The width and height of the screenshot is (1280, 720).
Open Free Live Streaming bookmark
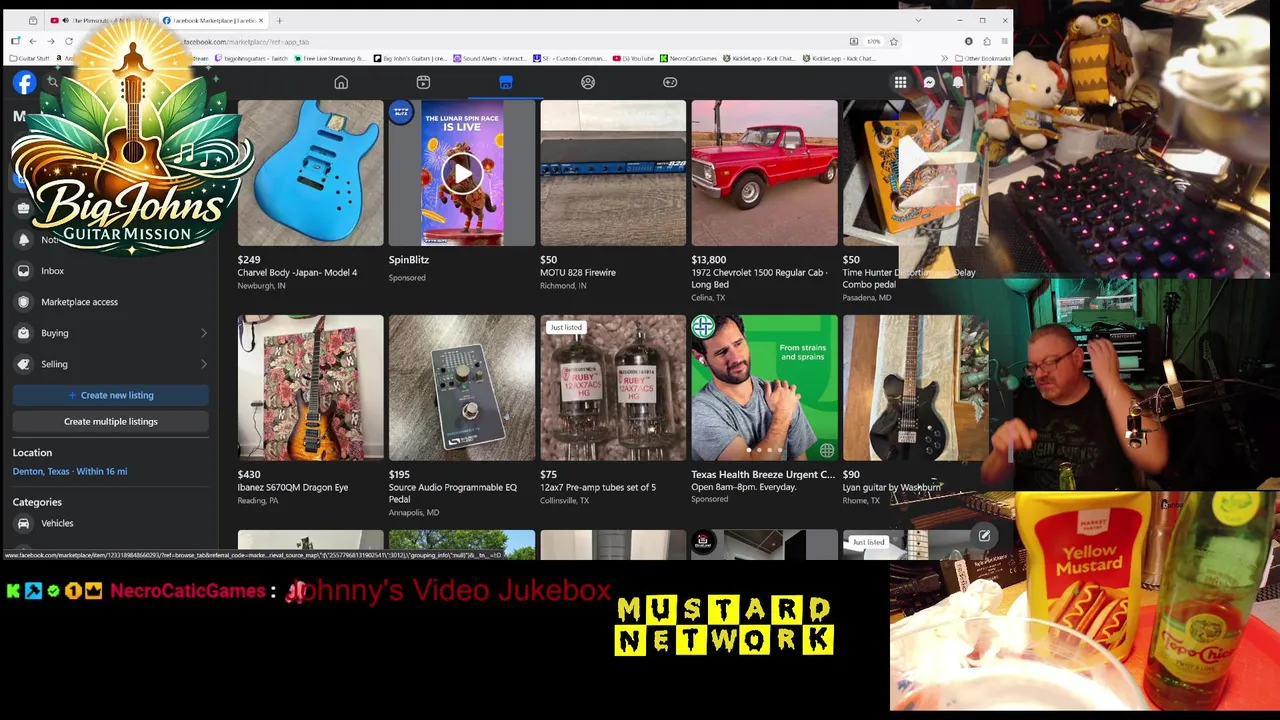click(x=330, y=59)
